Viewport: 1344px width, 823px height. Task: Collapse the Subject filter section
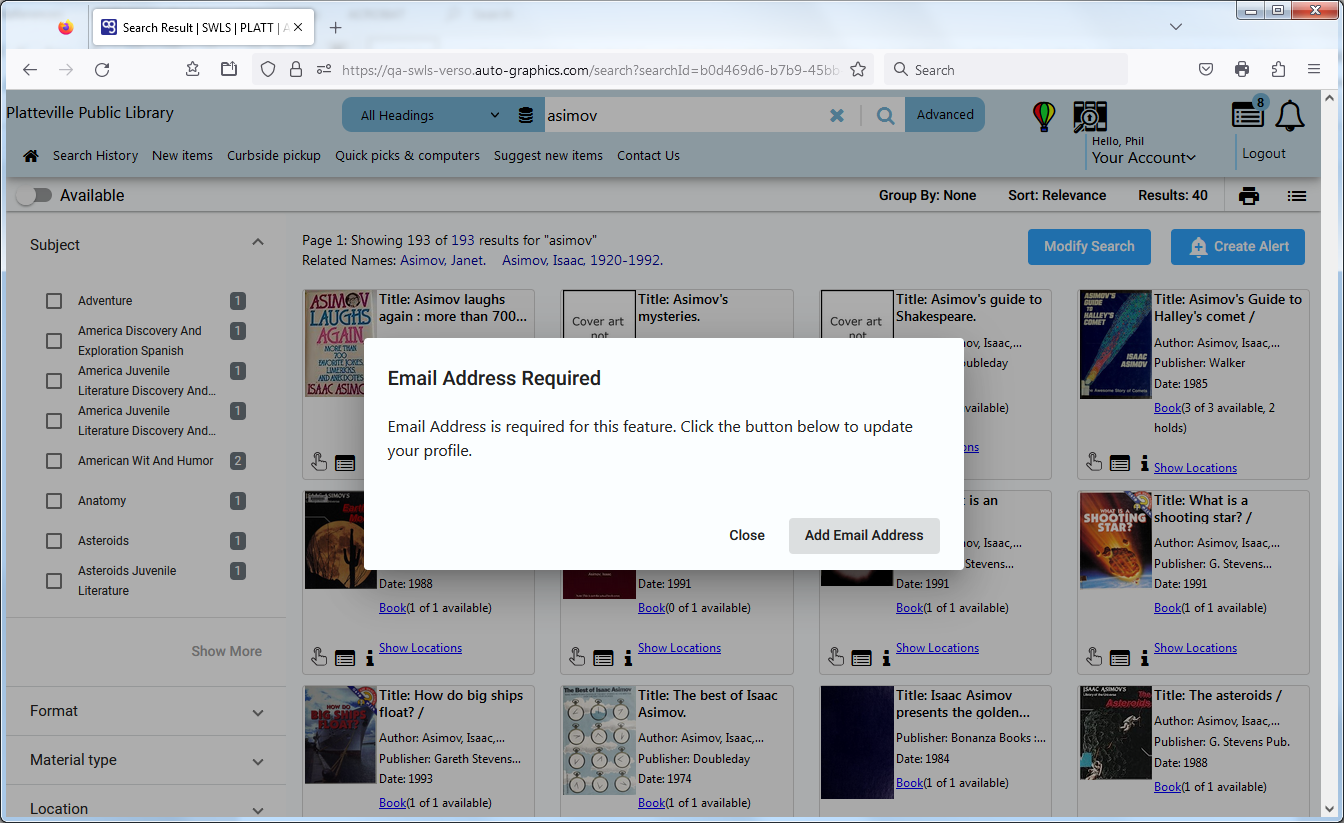coord(258,243)
